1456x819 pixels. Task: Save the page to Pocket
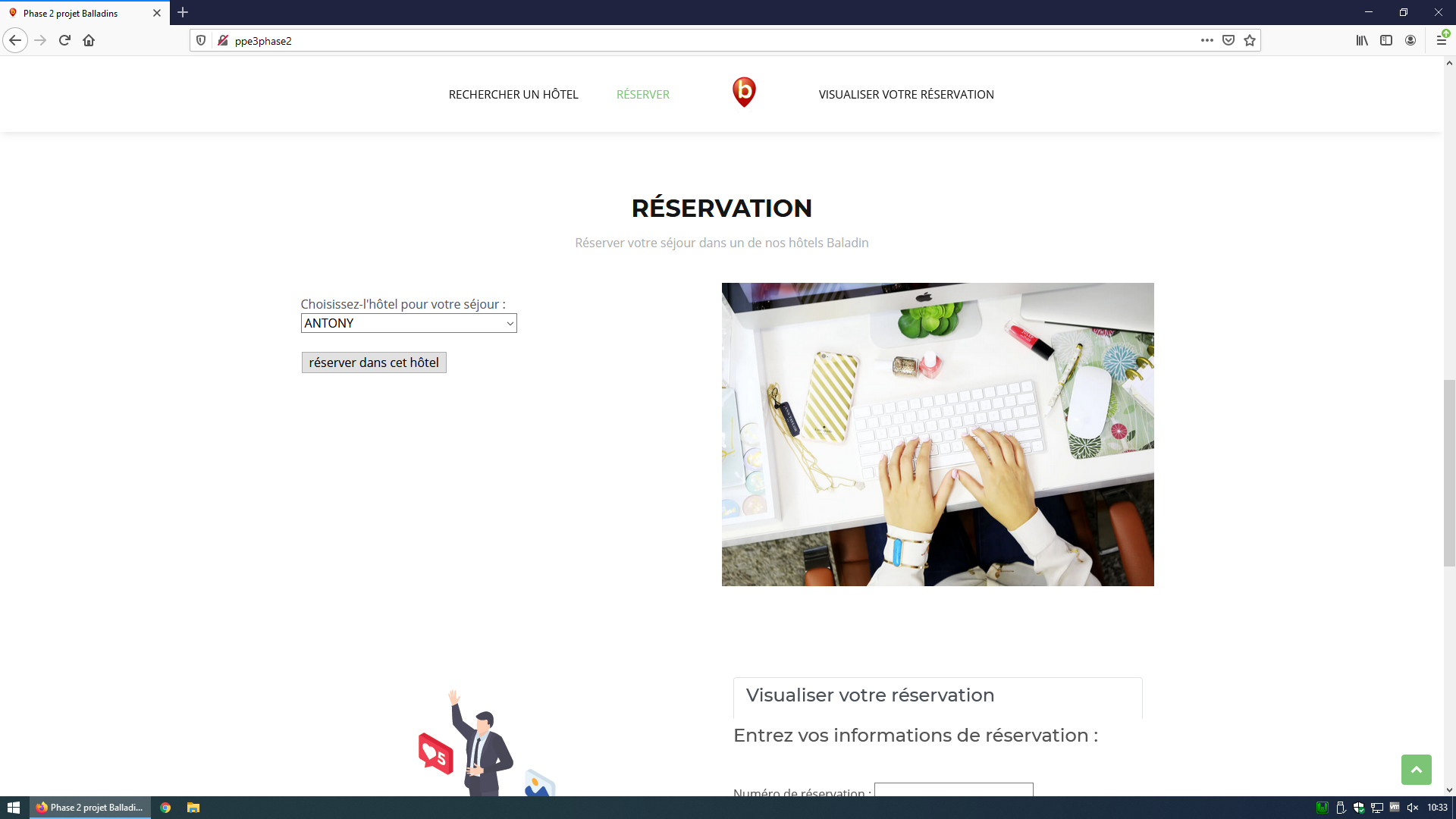[1228, 40]
